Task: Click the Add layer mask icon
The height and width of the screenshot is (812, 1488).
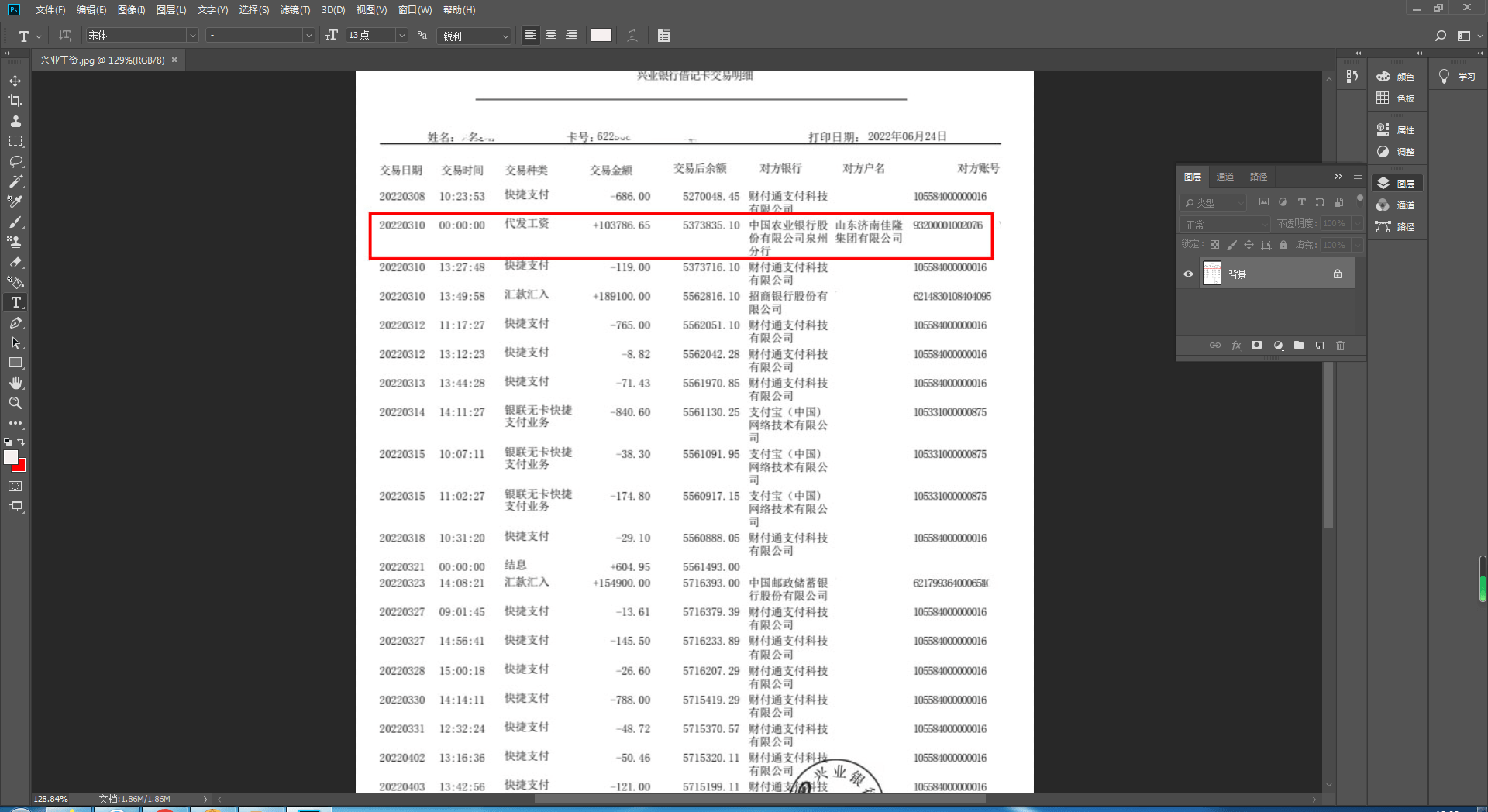Action: tap(1256, 346)
